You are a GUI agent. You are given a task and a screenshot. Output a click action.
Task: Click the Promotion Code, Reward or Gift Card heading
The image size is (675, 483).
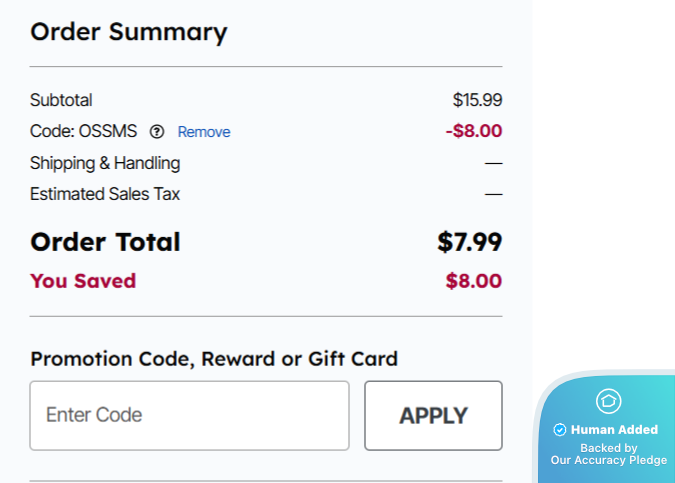pos(214,358)
